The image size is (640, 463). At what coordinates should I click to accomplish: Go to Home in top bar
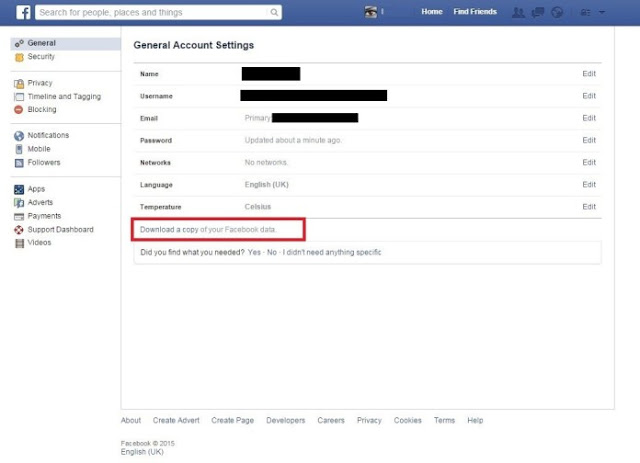point(432,12)
